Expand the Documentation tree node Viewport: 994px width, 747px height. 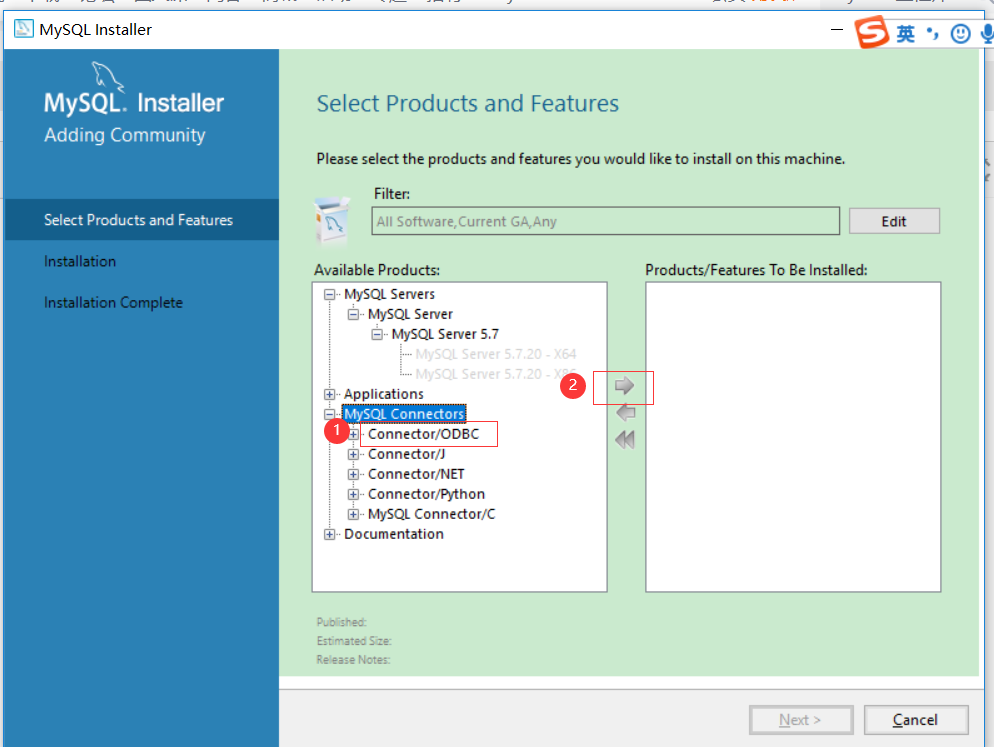[x=329, y=535]
